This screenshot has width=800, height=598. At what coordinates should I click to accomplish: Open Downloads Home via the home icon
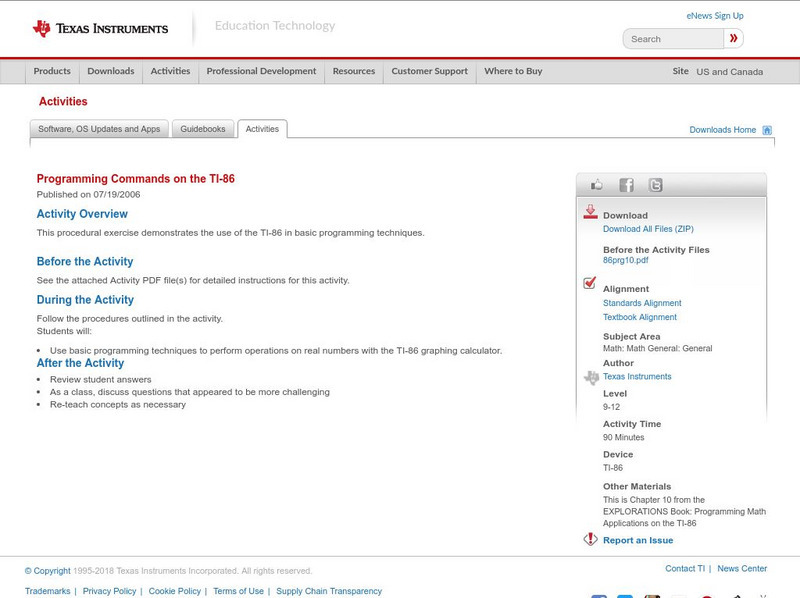pos(767,129)
